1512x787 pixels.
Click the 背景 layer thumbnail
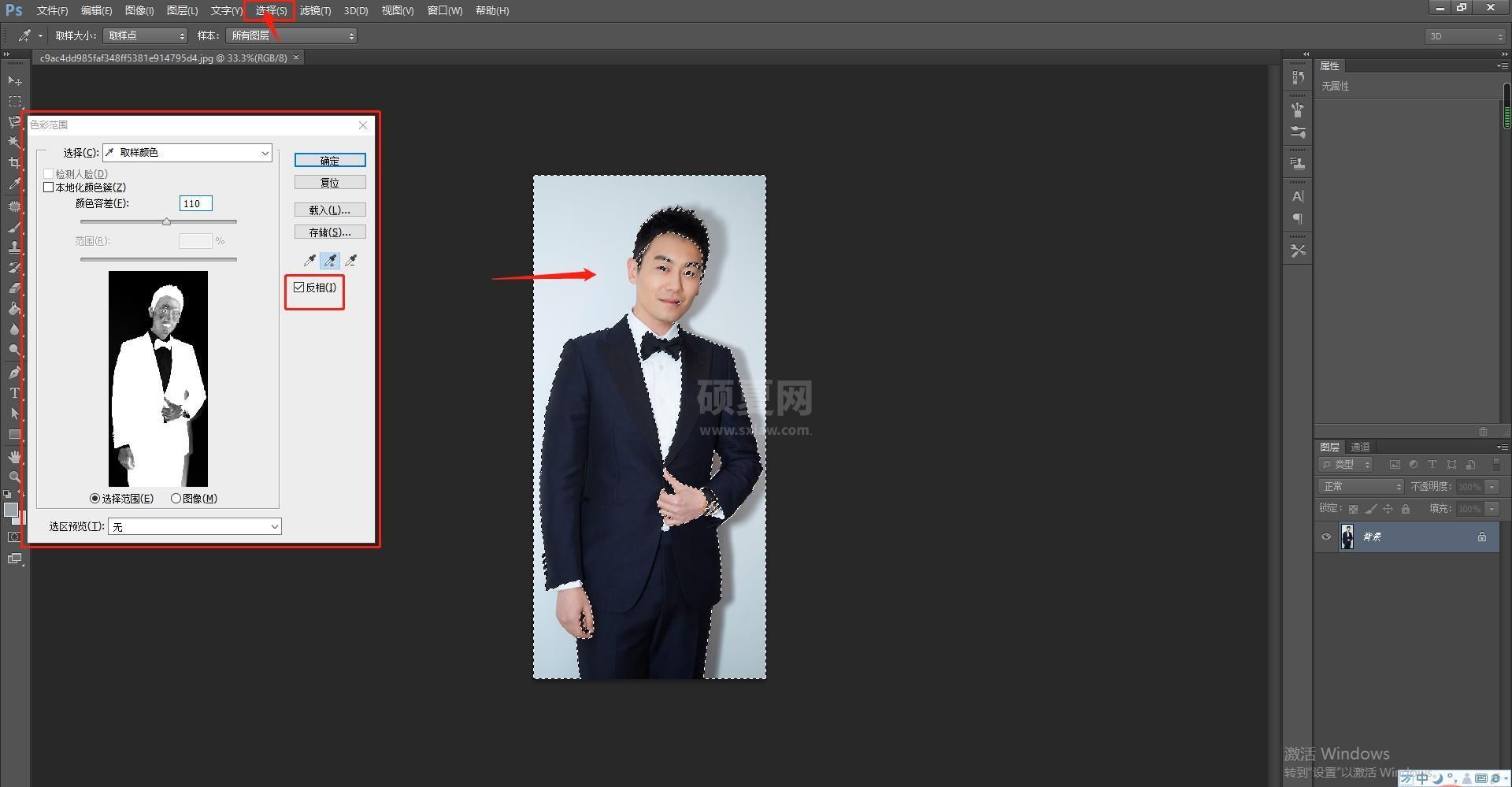pyautogui.click(x=1347, y=537)
